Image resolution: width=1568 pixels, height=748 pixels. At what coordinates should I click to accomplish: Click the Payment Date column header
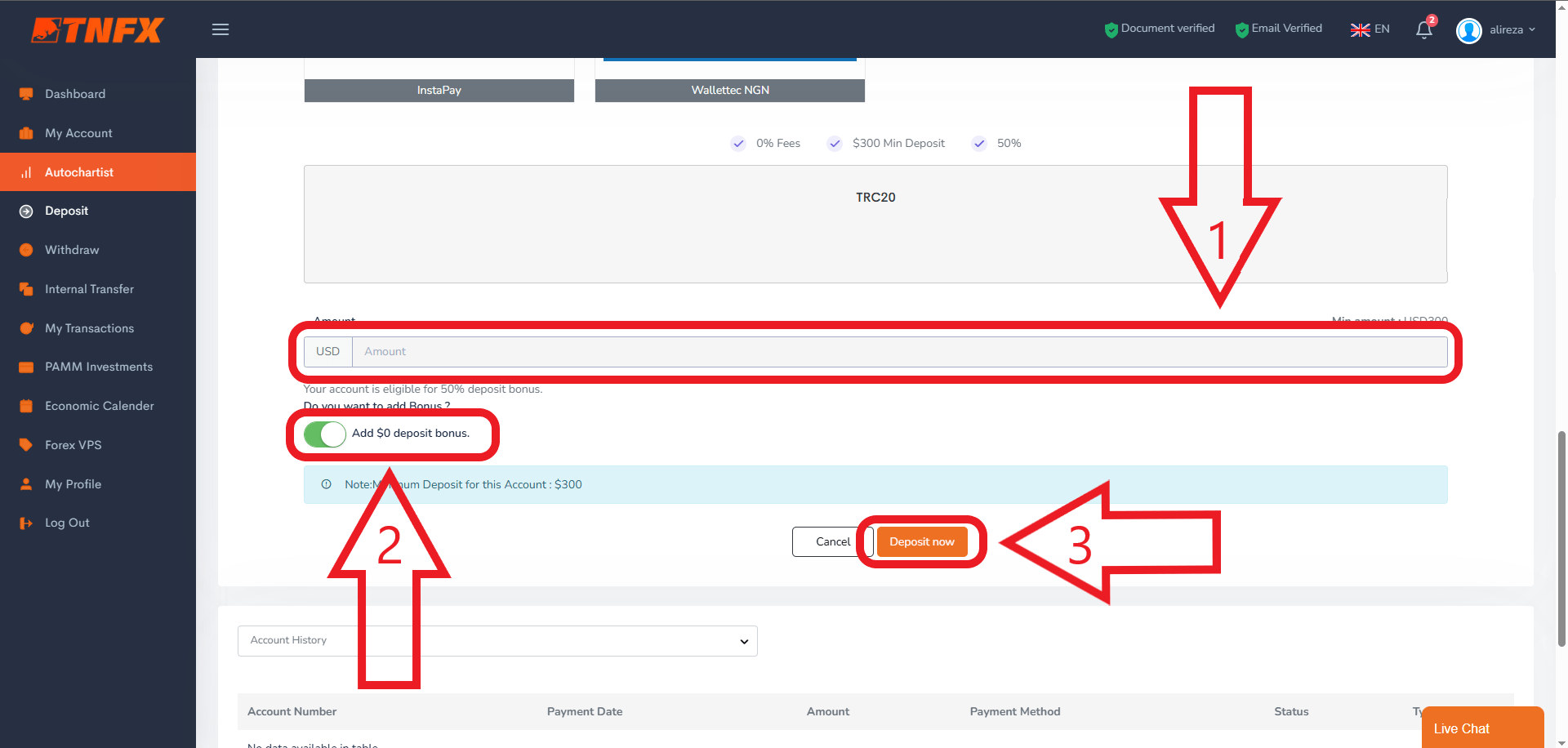point(585,712)
